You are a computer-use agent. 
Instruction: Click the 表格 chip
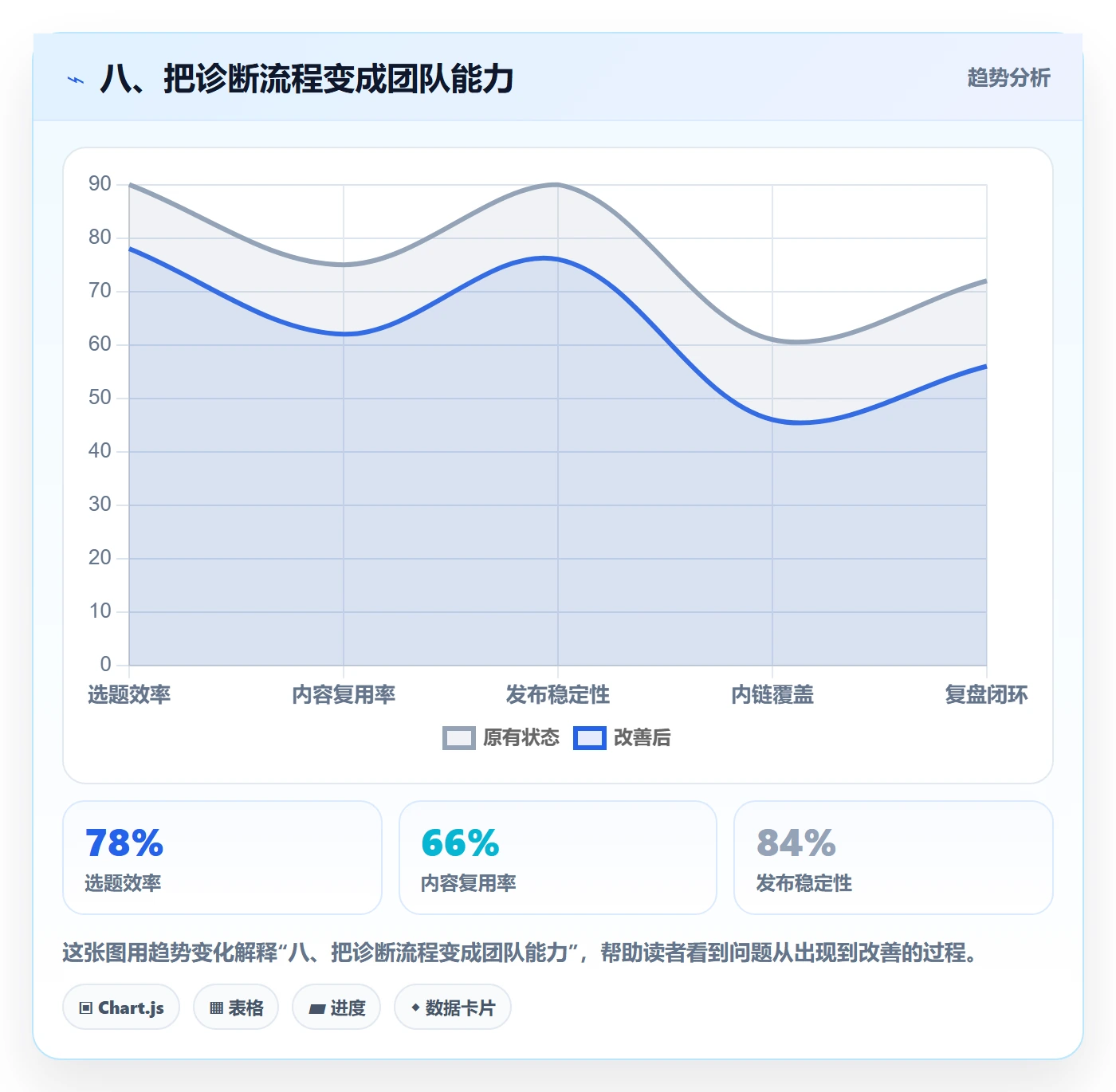tap(236, 1008)
